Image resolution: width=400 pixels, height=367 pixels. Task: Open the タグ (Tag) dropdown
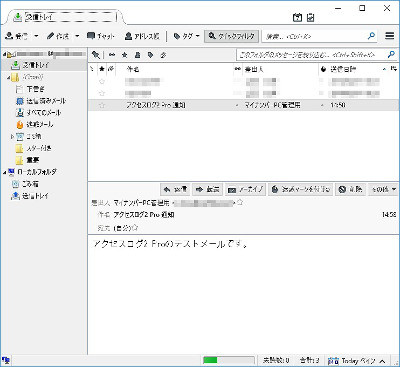[186, 36]
